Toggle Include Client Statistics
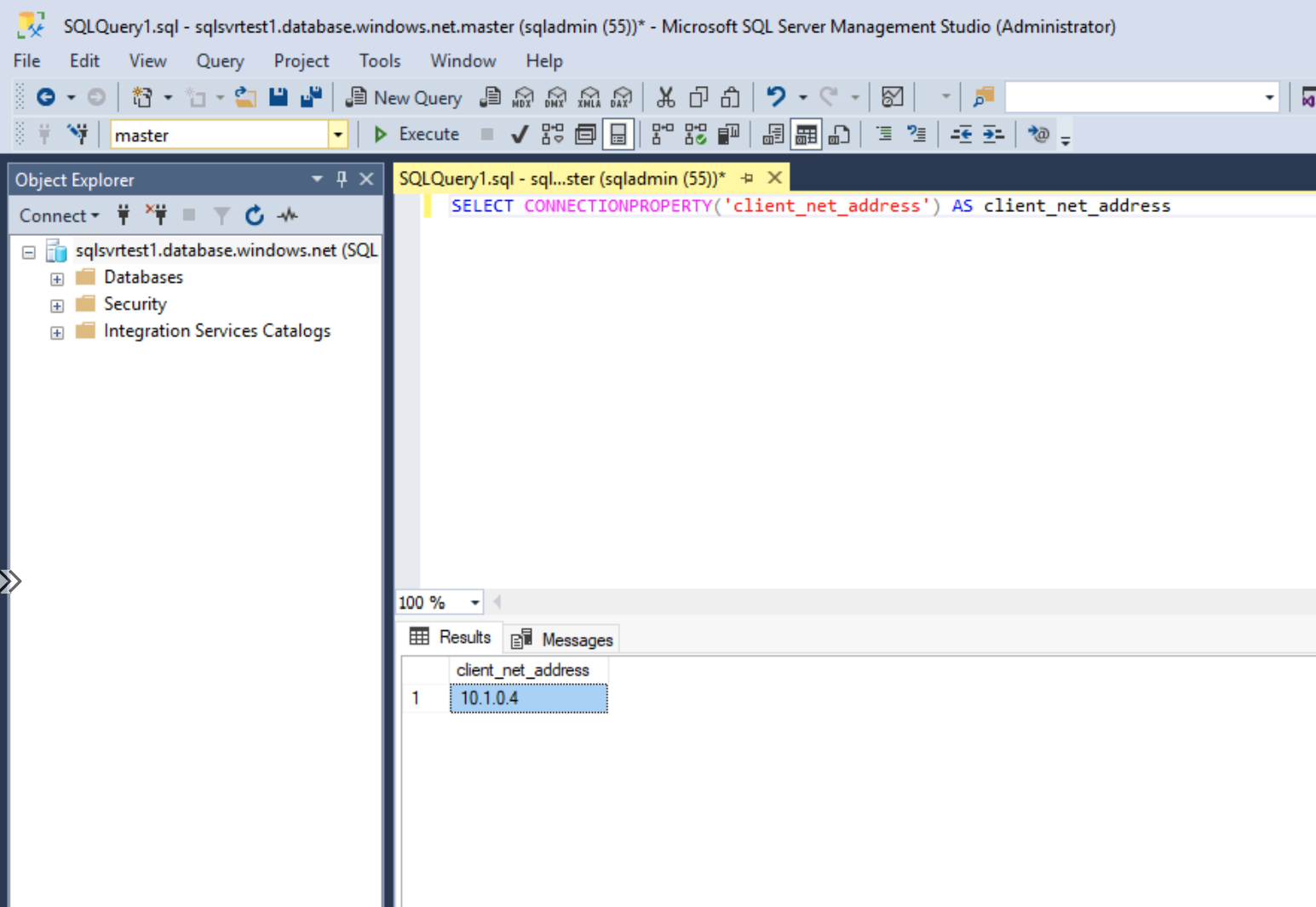The height and width of the screenshot is (907, 1316). pos(729,134)
